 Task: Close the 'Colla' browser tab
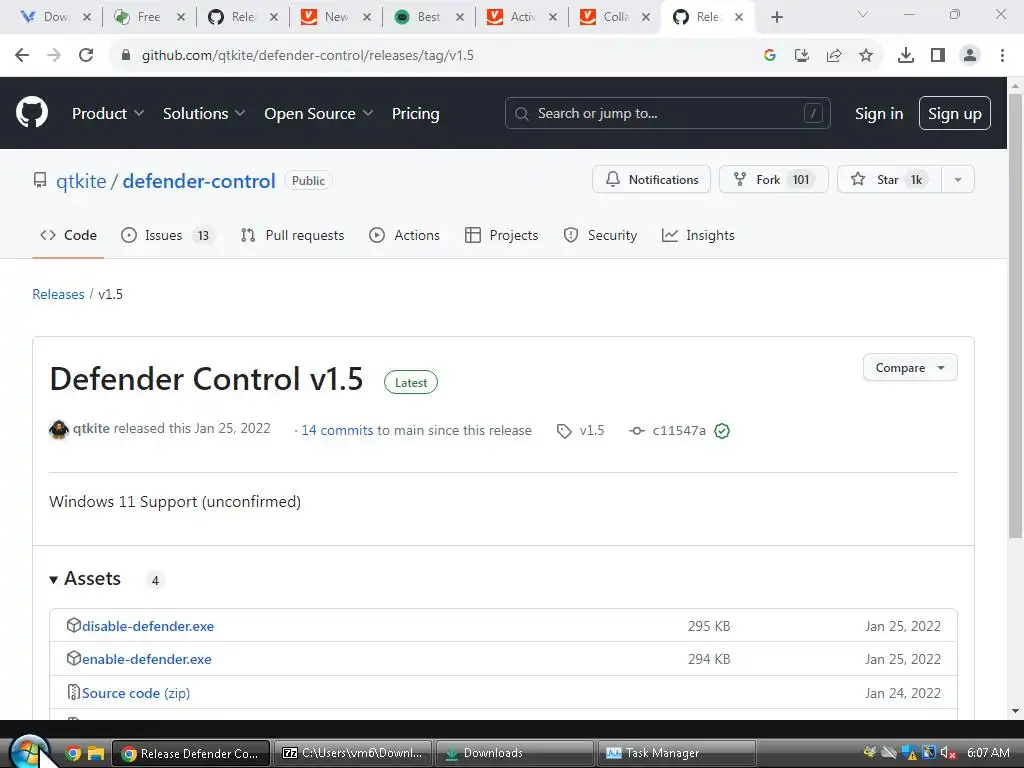point(646,17)
